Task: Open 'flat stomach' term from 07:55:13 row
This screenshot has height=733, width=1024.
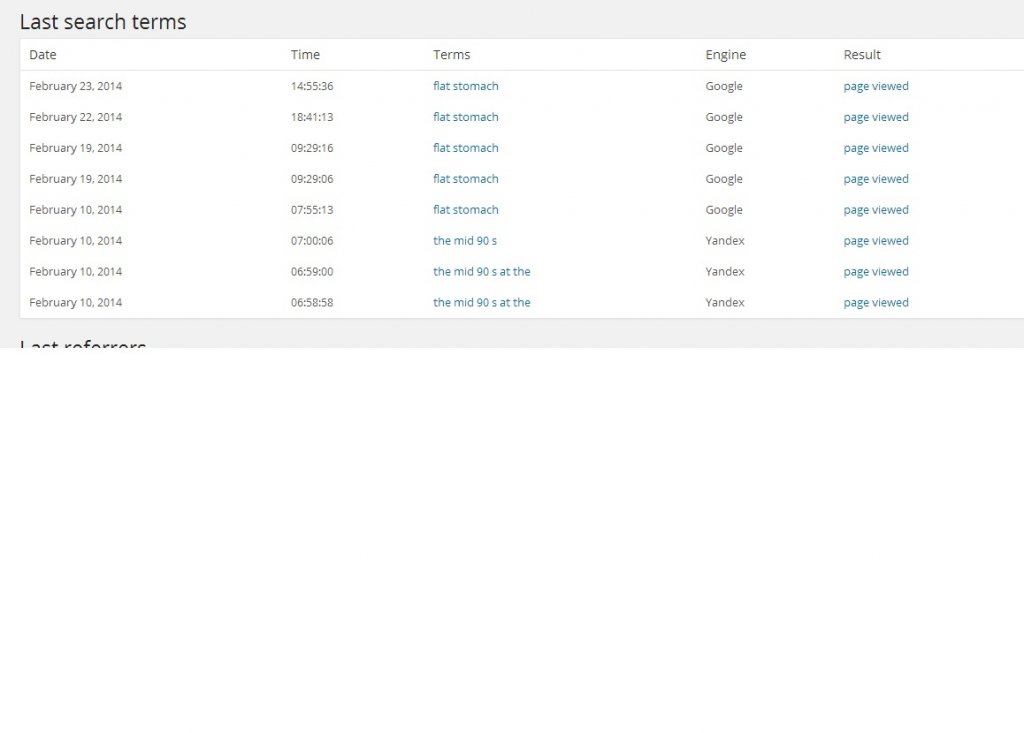Action: tap(466, 210)
